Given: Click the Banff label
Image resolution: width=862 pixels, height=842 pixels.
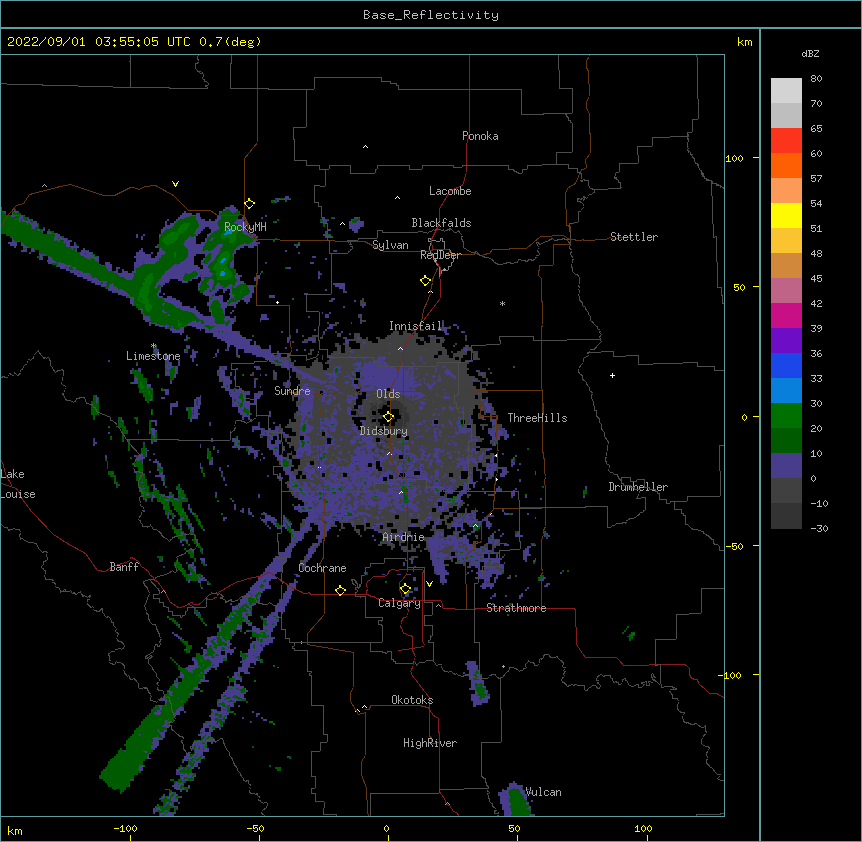Looking at the screenshot, I should coord(124,567).
